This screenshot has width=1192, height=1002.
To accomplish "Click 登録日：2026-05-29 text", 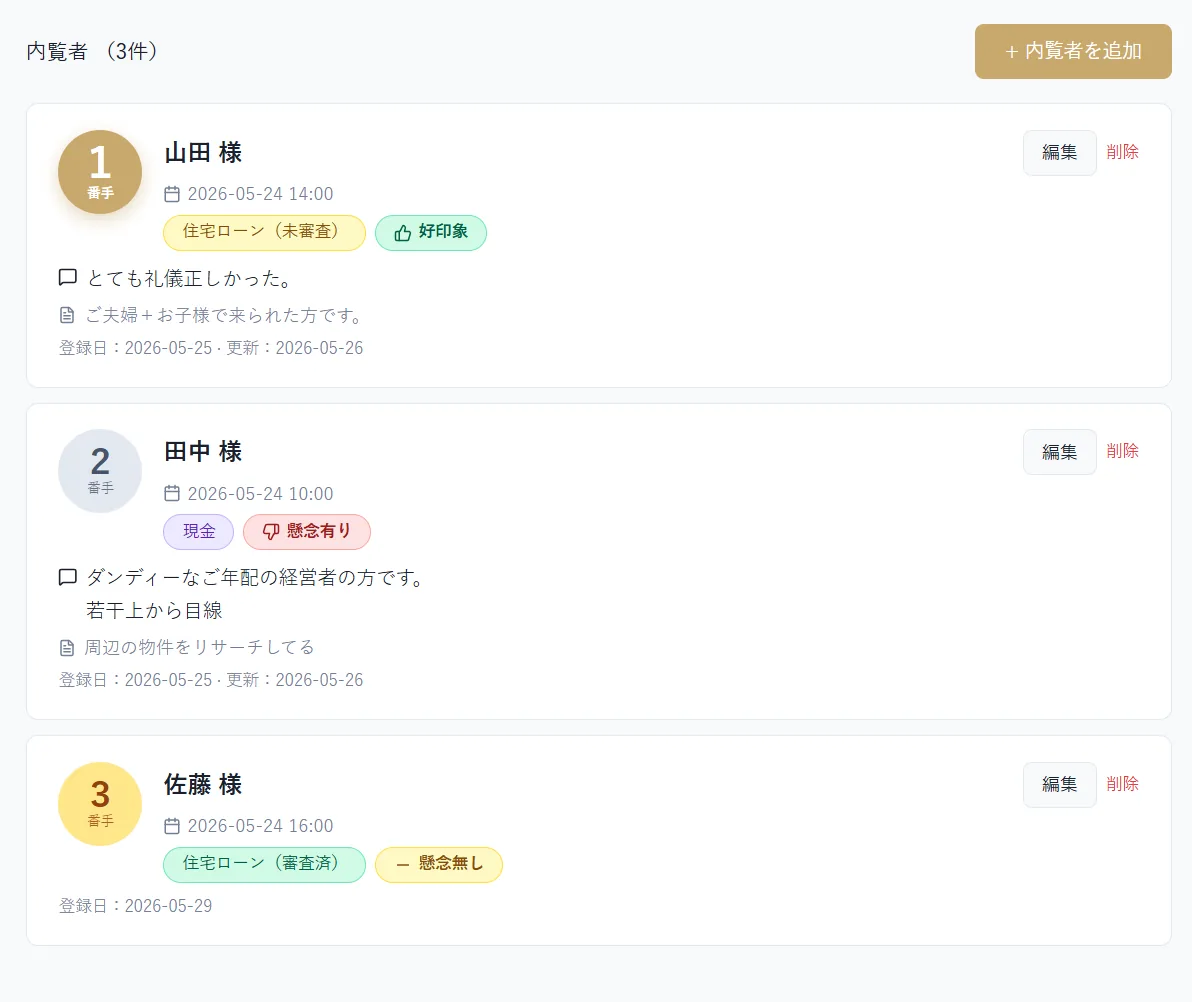I will pos(135,905).
